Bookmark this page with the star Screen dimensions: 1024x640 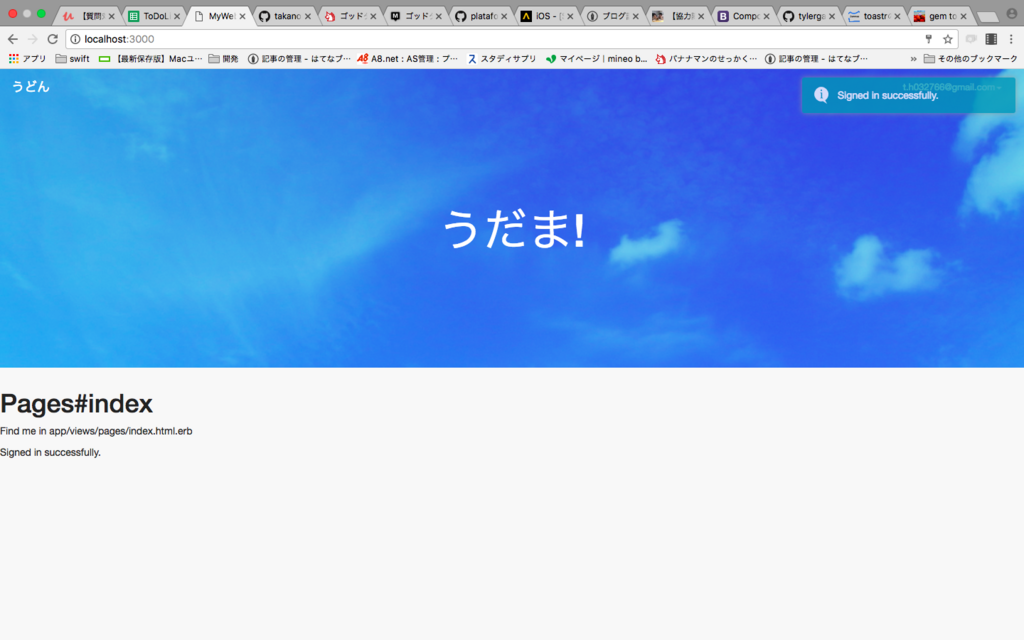pyautogui.click(x=948, y=39)
